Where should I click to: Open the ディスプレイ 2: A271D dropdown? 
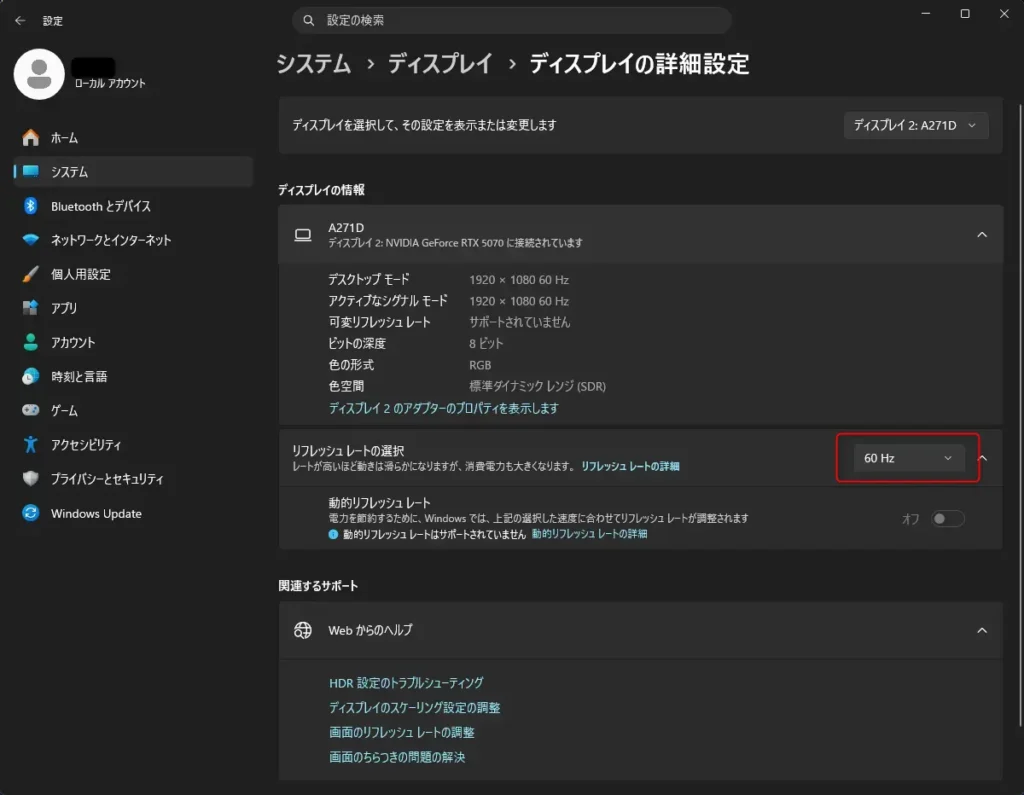916,125
